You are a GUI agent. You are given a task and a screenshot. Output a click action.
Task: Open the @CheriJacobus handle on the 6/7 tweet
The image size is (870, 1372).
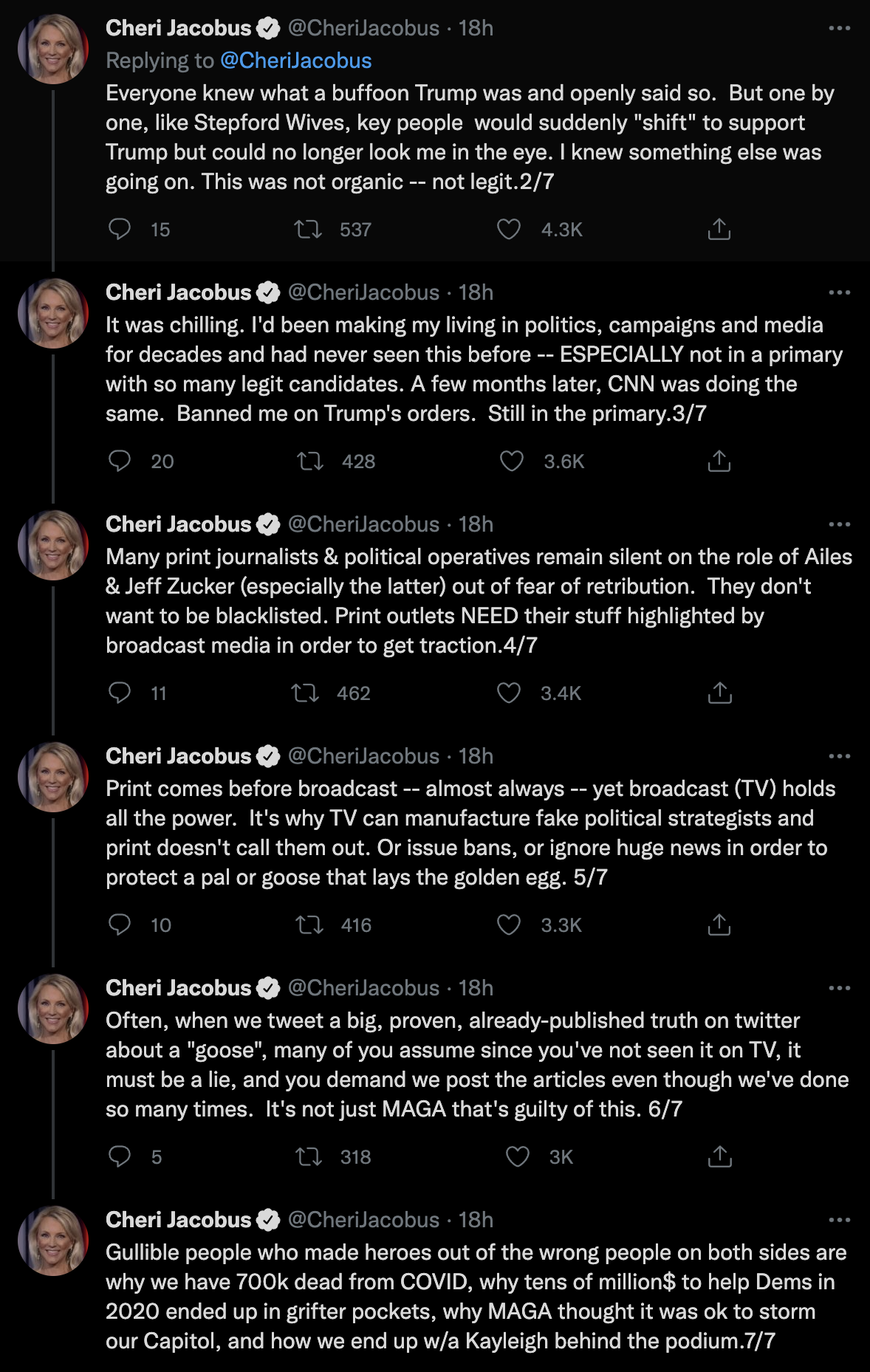363,988
